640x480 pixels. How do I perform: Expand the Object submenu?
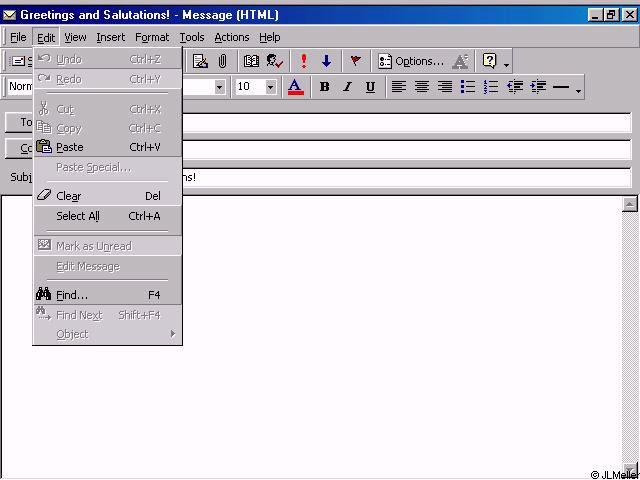click(107, 334)
